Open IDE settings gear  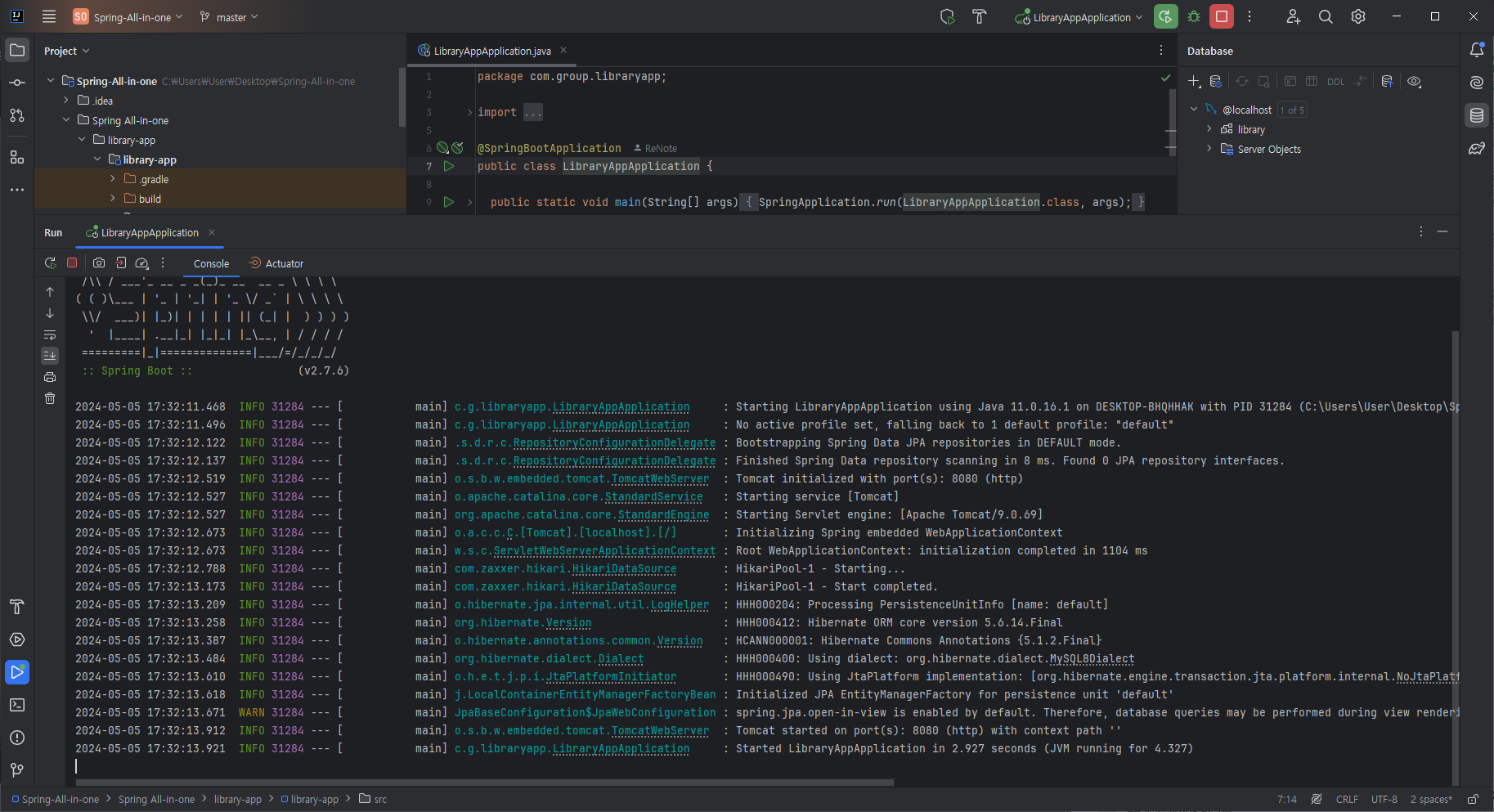1358,16
